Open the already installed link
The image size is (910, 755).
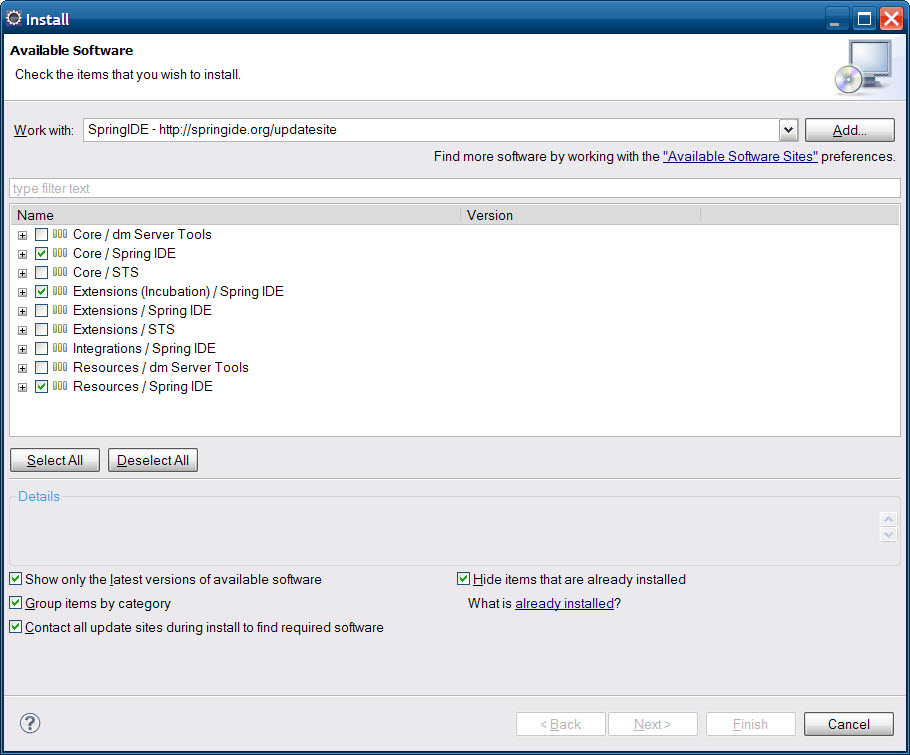point(564,604)
